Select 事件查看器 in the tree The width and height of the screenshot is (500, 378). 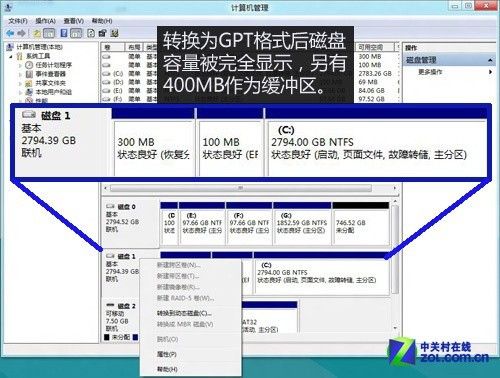[x=50, y=74]
